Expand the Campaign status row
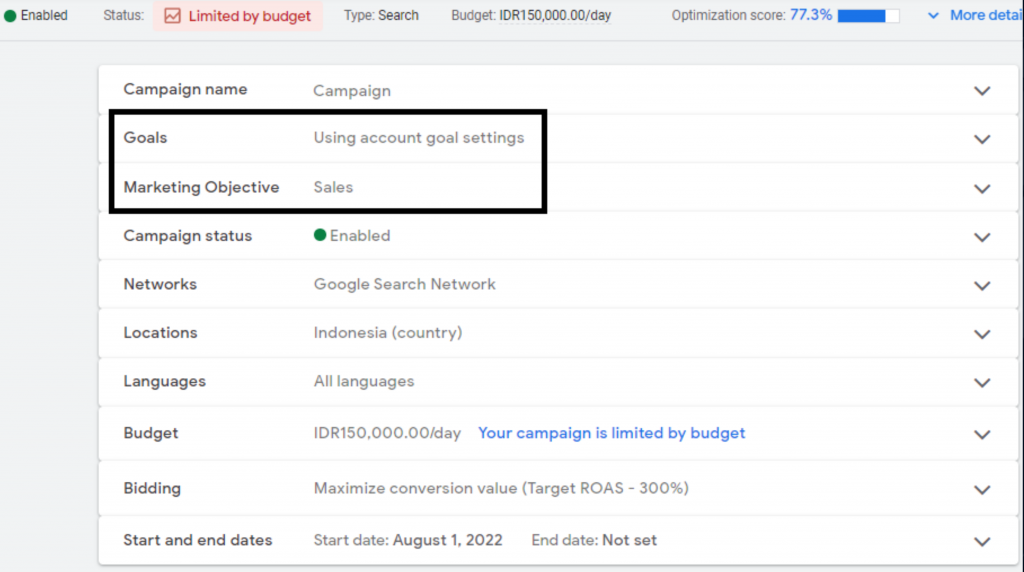Screen dimensions: 1024x572 tap(982, 237)
